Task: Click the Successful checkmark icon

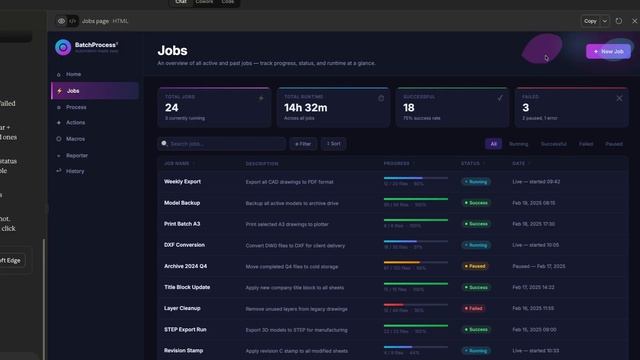Action: tap(500, 98)
